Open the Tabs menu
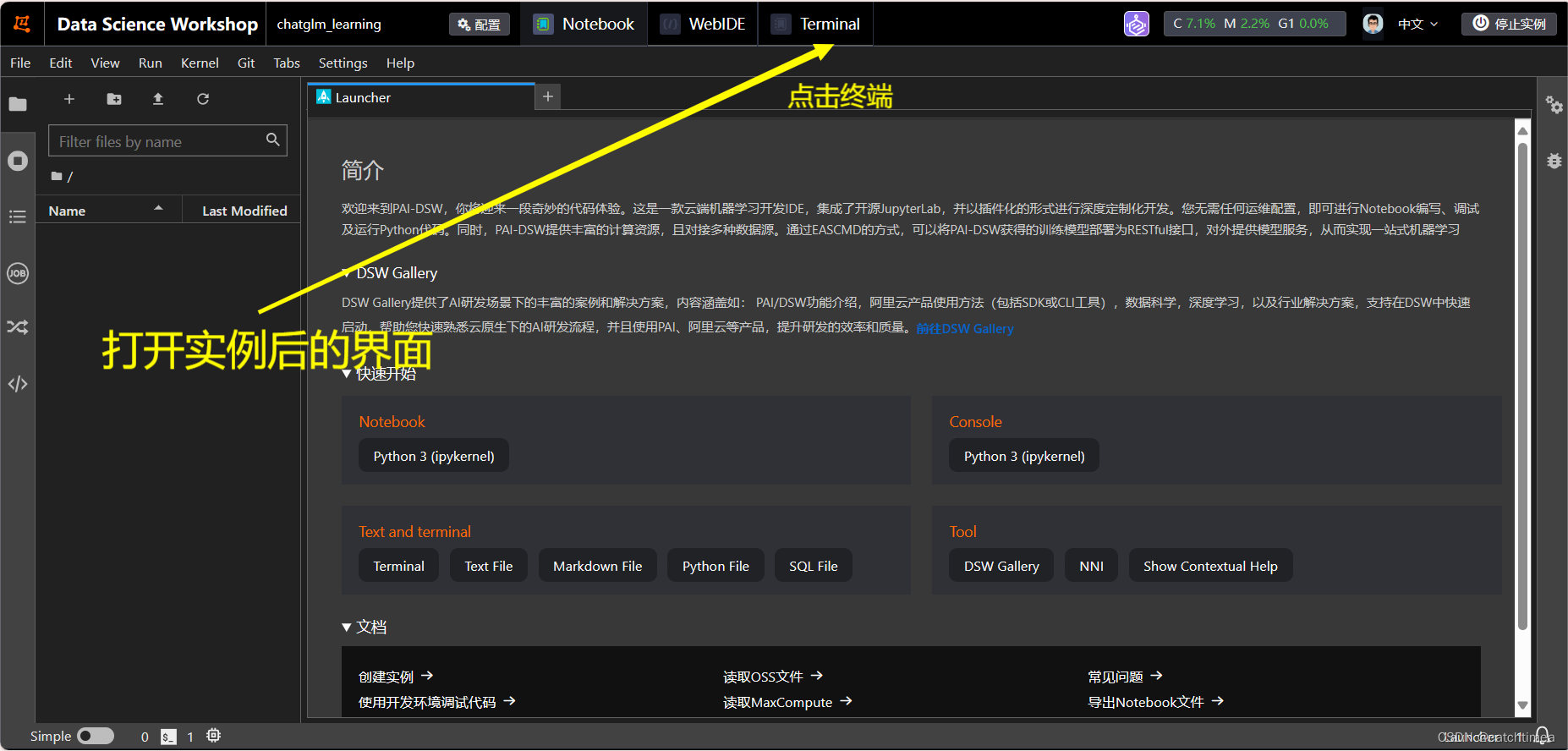Screen dimensions: 1568x751 click(x=287, y=63)
